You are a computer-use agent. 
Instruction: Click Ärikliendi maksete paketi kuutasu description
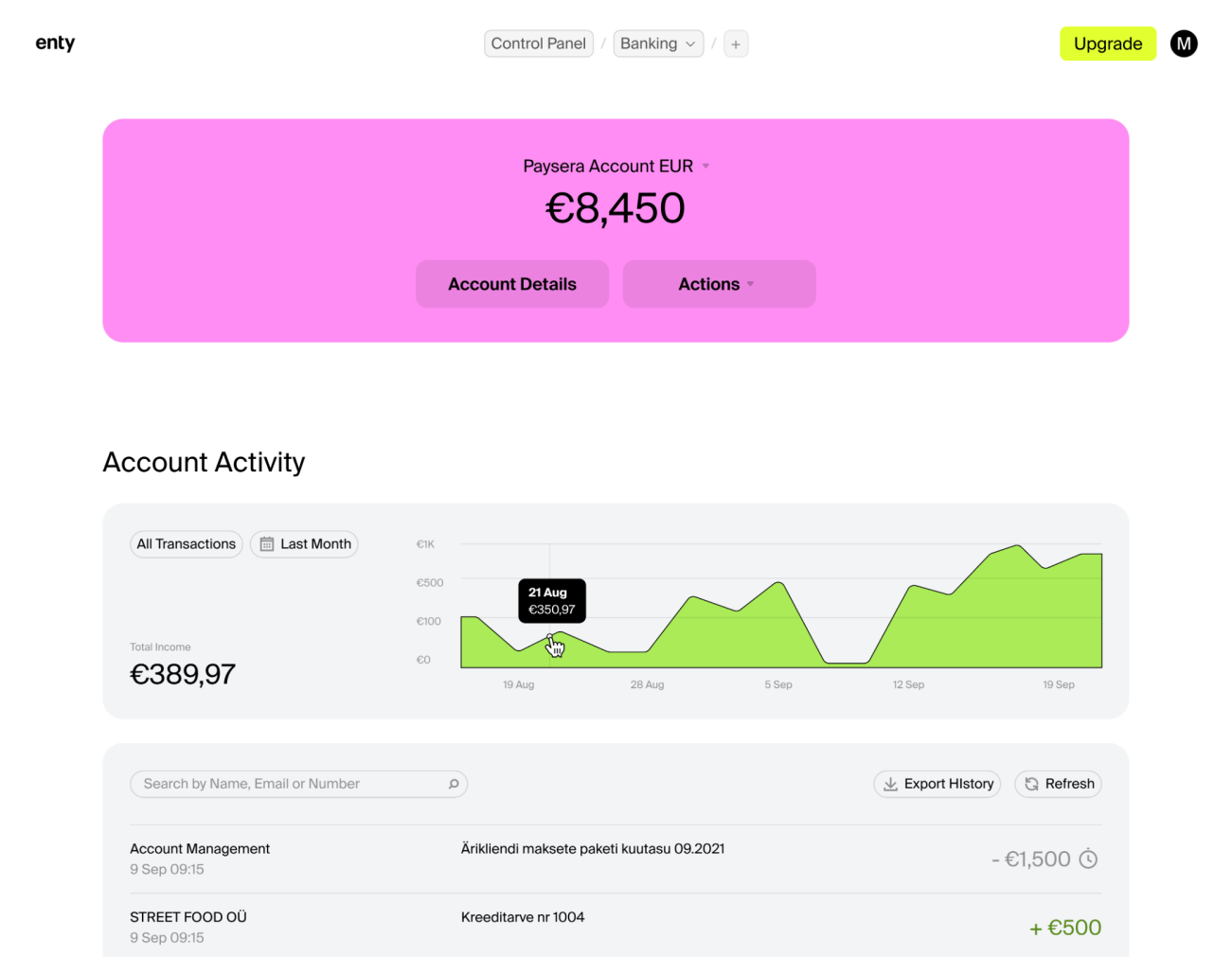[593, 849]
